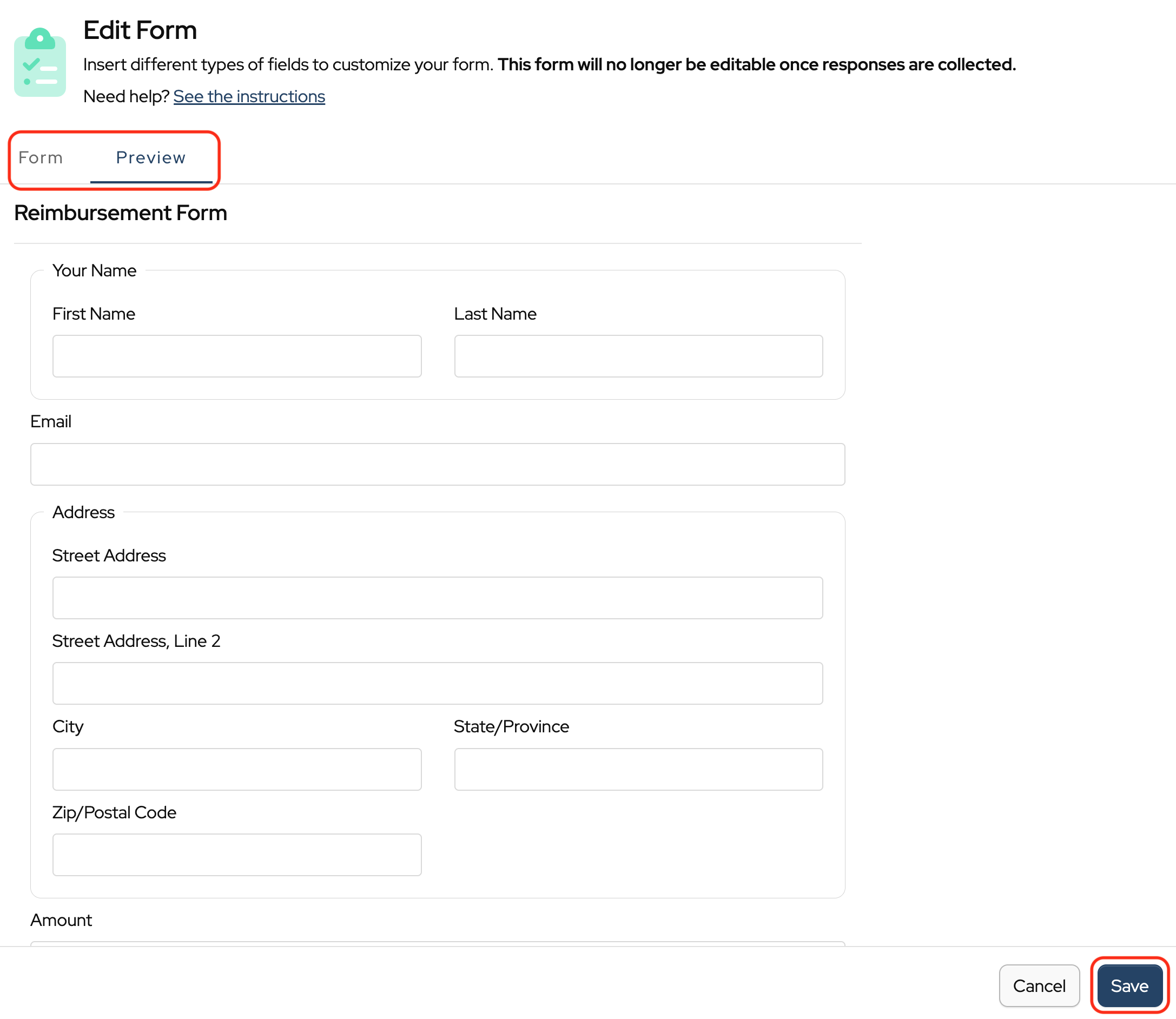Focus the Last Name text box

638,356
